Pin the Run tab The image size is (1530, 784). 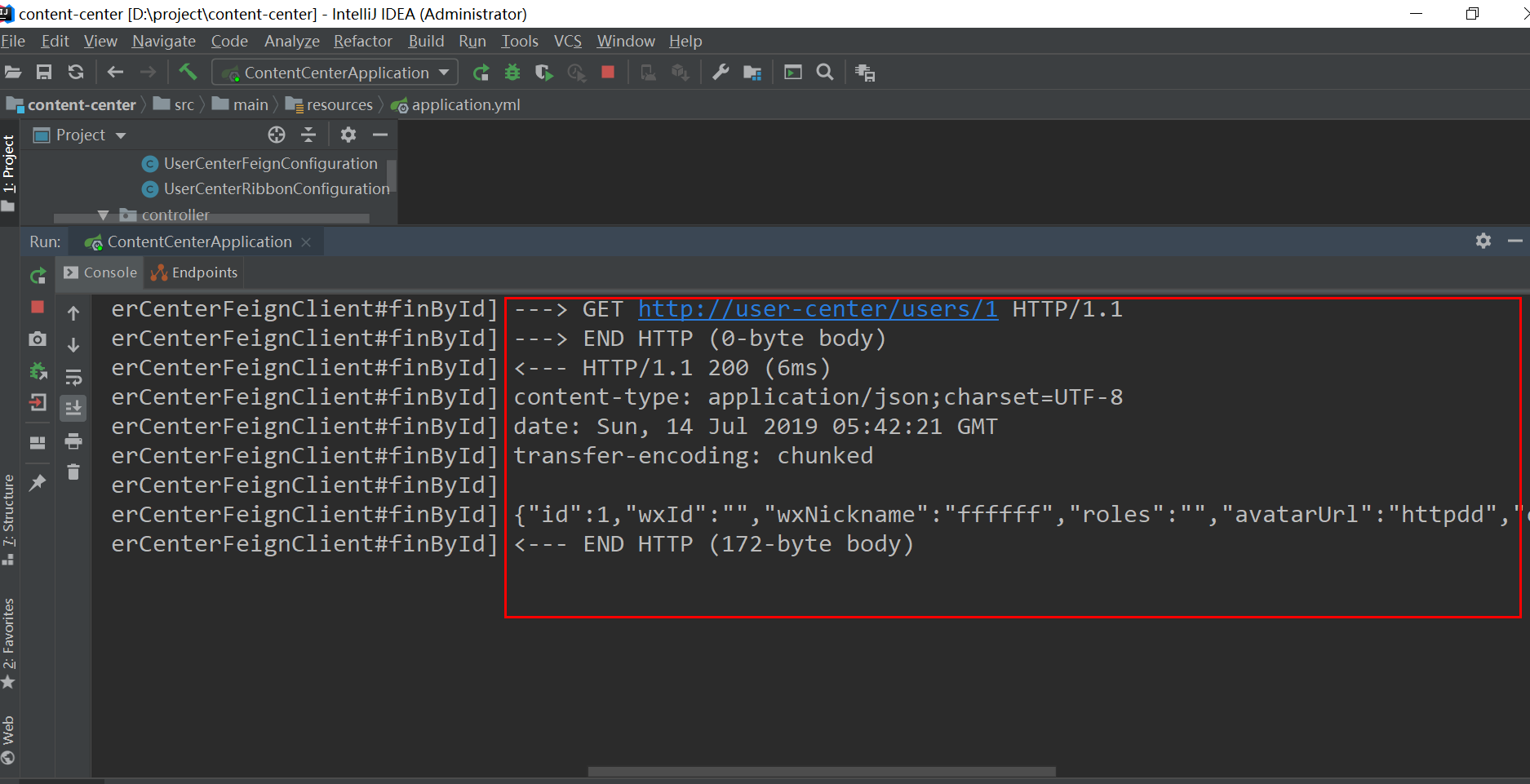38,483
